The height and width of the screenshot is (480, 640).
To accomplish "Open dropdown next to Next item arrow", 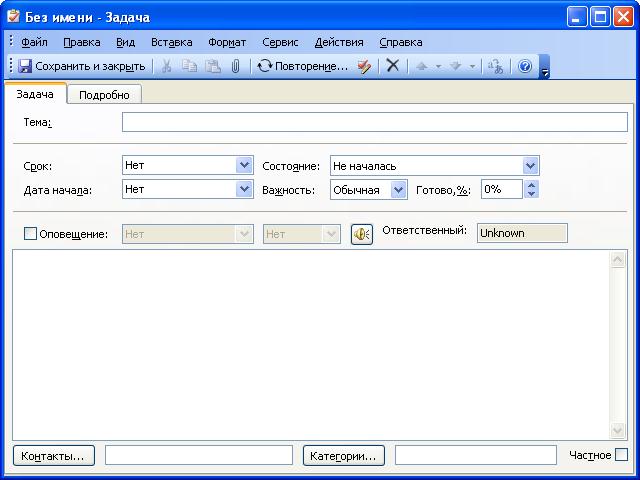I will point(472,66).
